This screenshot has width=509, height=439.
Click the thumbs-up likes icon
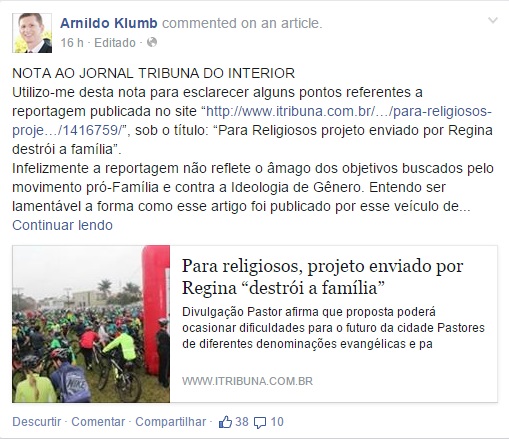225,422
